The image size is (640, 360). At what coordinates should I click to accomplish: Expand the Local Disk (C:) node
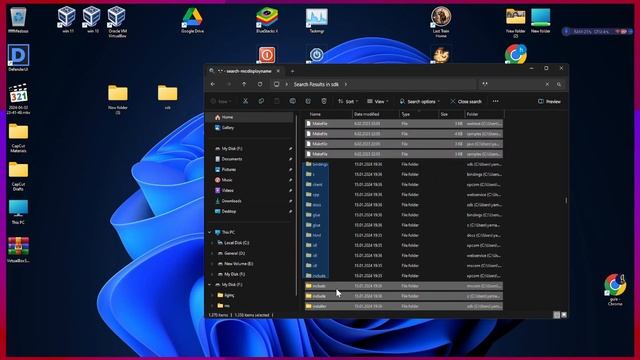(212, 243)
